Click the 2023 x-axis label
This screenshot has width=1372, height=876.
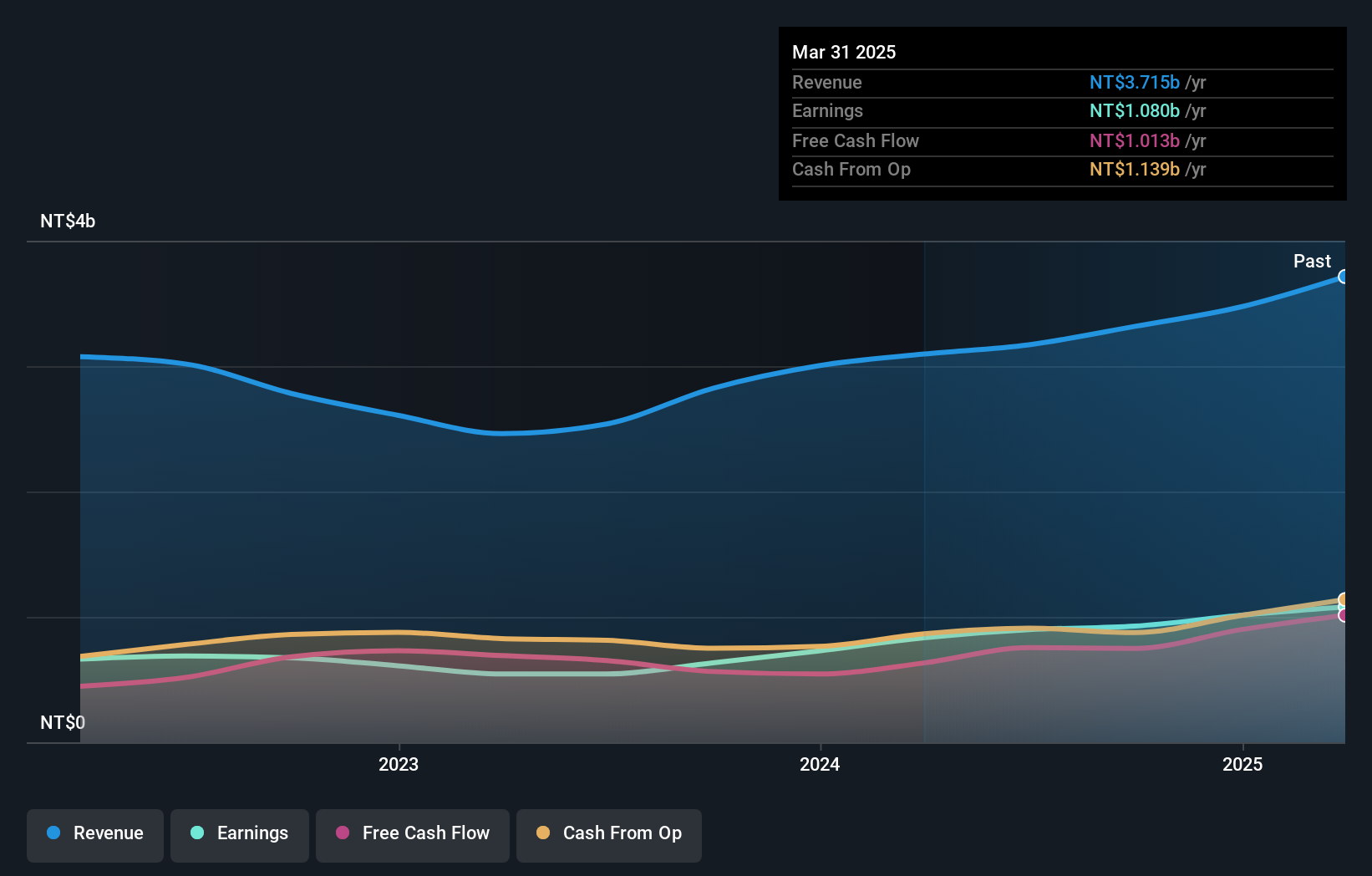click(399, 764)
